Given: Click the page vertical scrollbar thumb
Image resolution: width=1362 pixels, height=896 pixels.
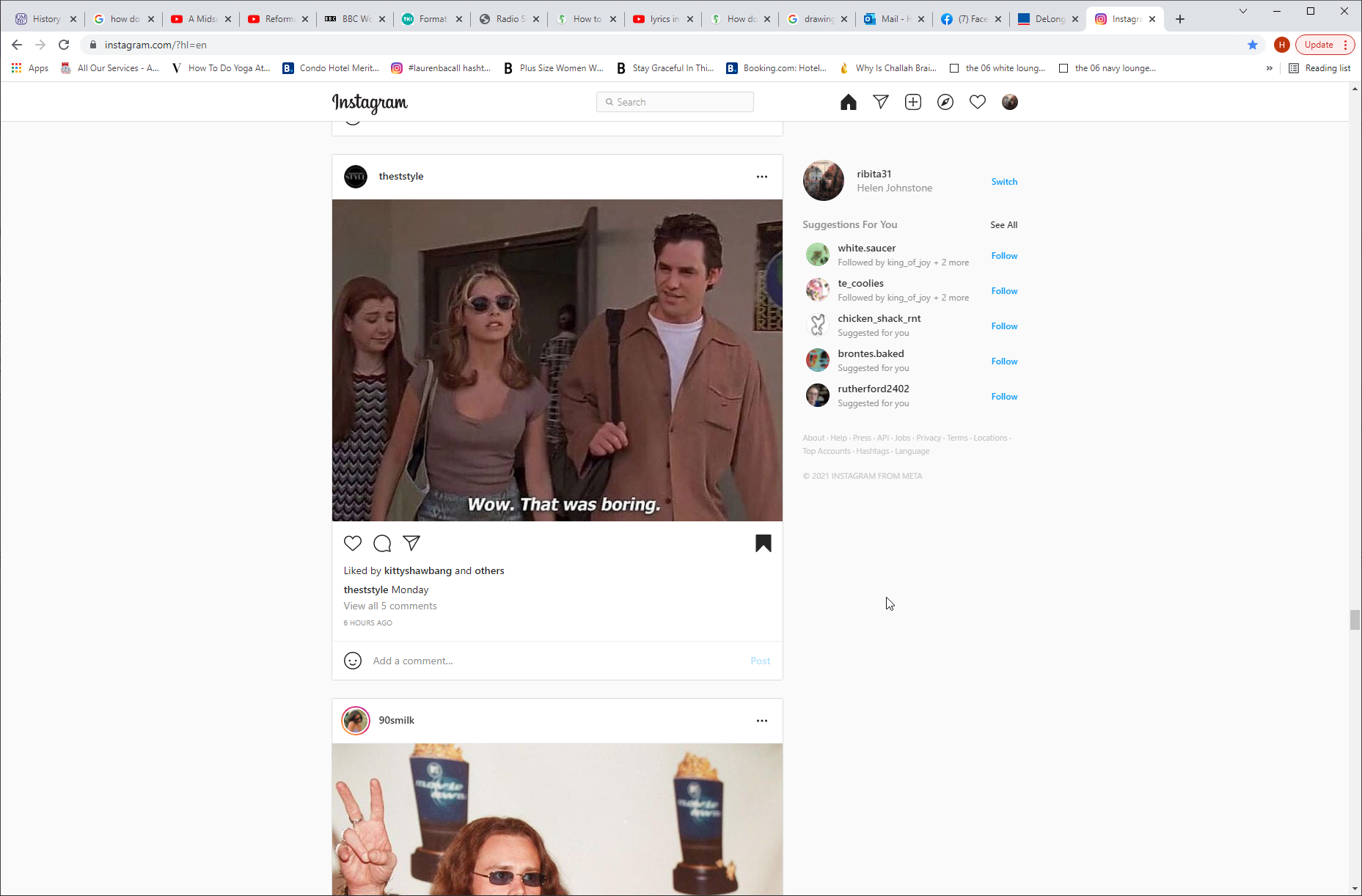Looking at the screenshot, I should [x=1355, y=620].
